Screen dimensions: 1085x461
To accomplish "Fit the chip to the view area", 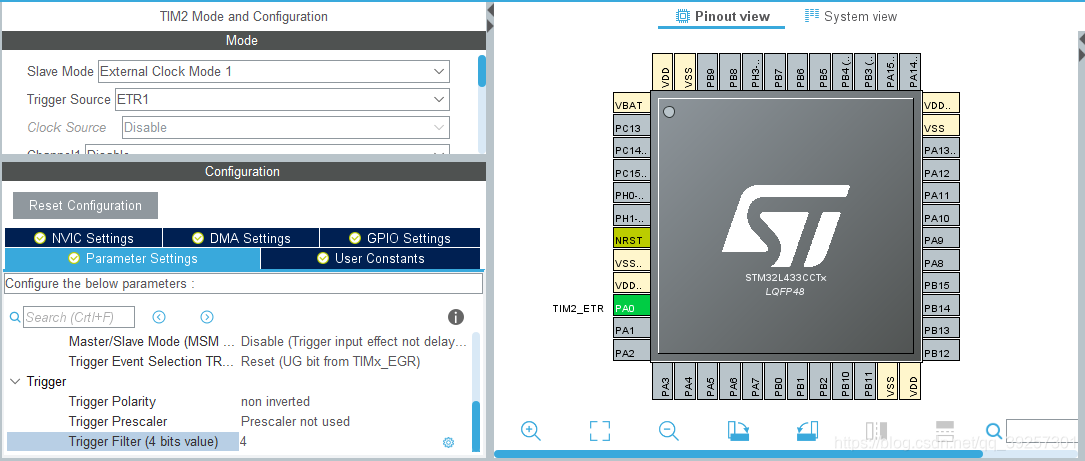I will click(599, 431).
